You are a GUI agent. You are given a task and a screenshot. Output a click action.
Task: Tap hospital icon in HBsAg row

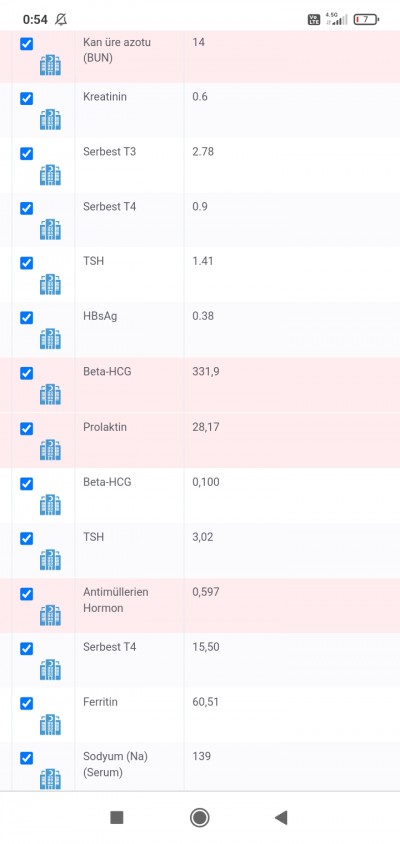point(50,339)
